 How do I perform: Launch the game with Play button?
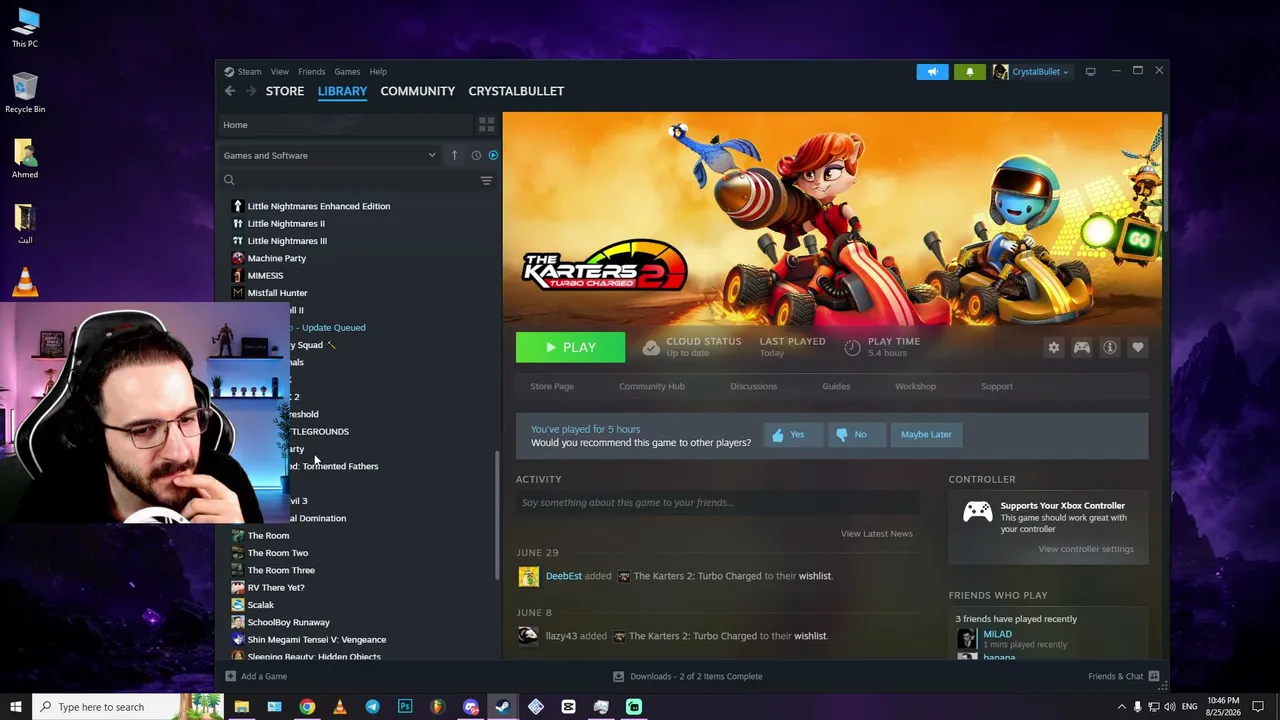coord(570,347)
